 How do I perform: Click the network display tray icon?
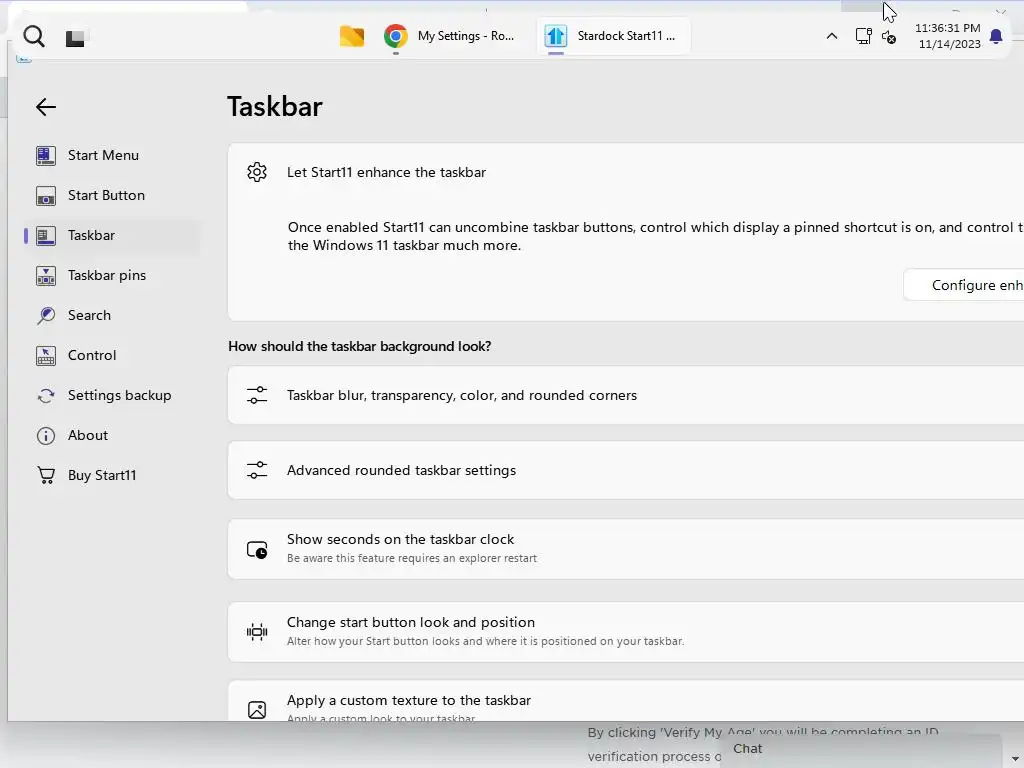click(863, 36)
